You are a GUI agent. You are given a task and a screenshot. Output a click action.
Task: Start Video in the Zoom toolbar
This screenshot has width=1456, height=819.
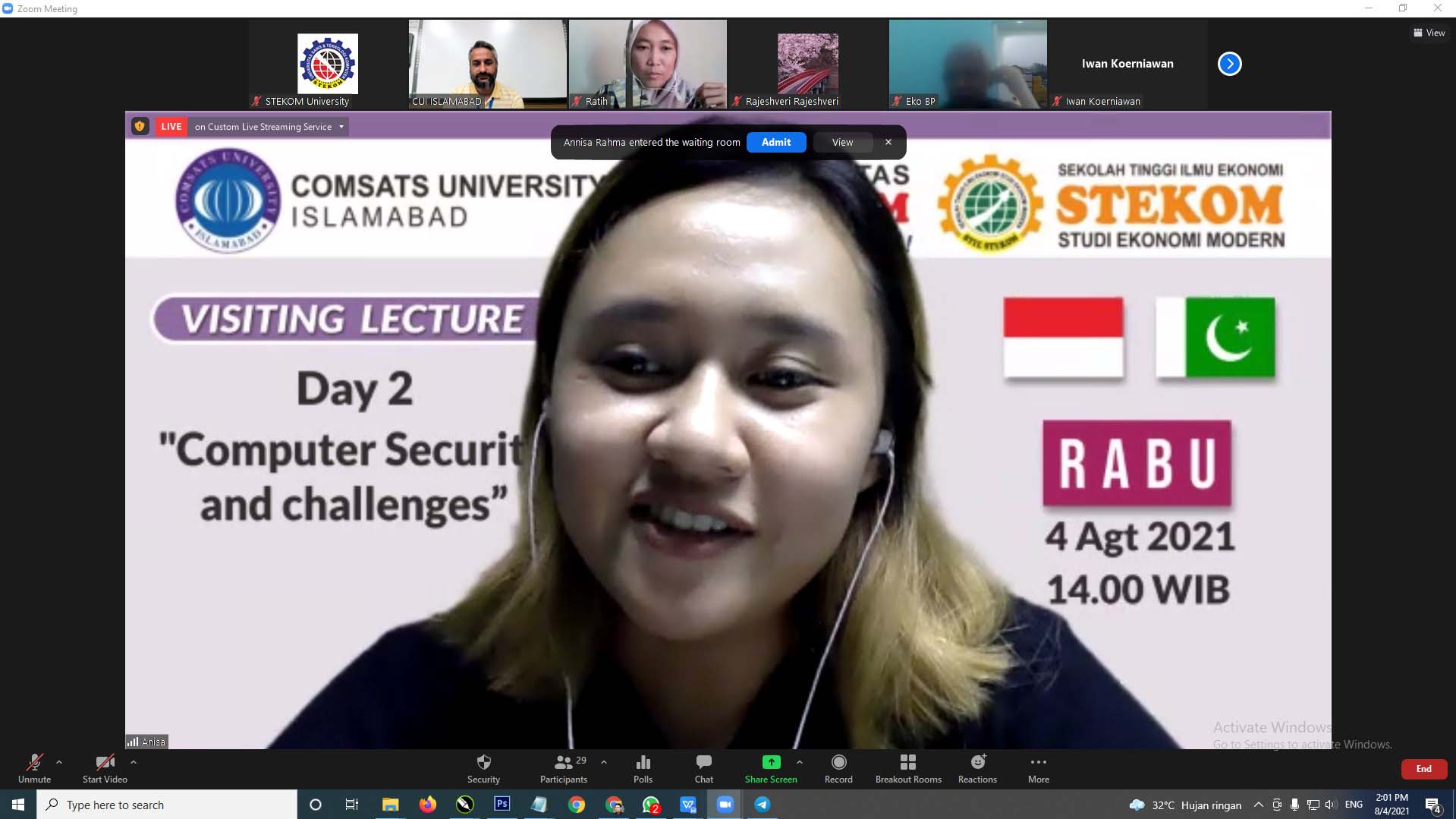[105, 768]
